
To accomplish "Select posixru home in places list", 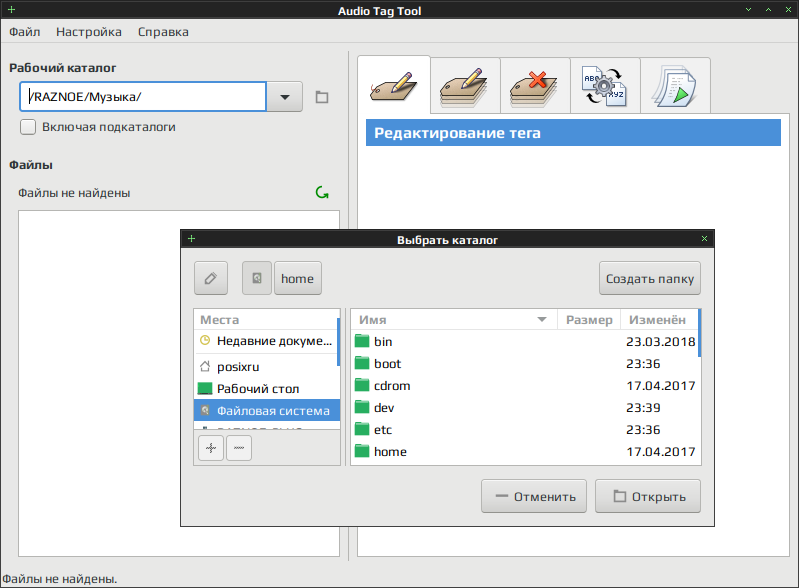I will [x=265, y=366].
